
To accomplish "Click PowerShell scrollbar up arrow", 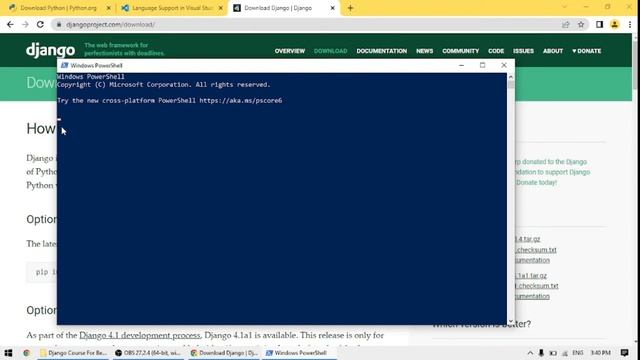I will coord(511,77).
